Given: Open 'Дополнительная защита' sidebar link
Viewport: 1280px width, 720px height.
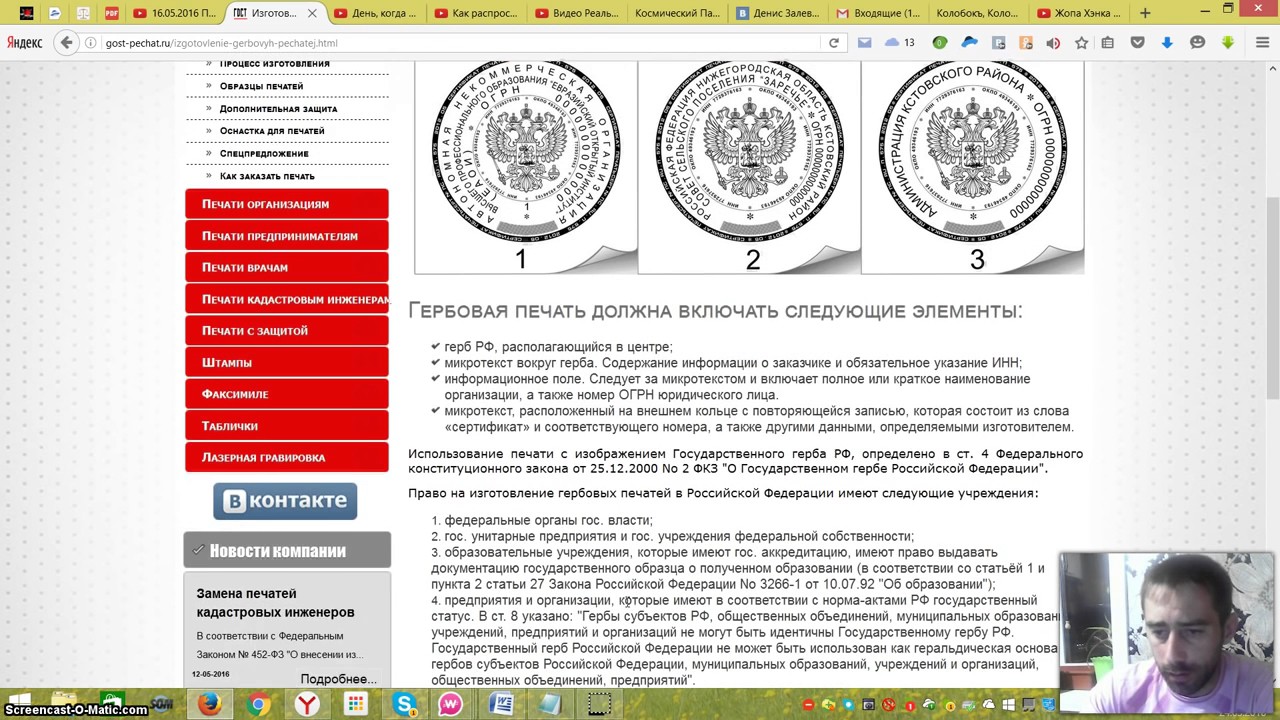Looking at the screenshot, I should (x=278, y=108).
